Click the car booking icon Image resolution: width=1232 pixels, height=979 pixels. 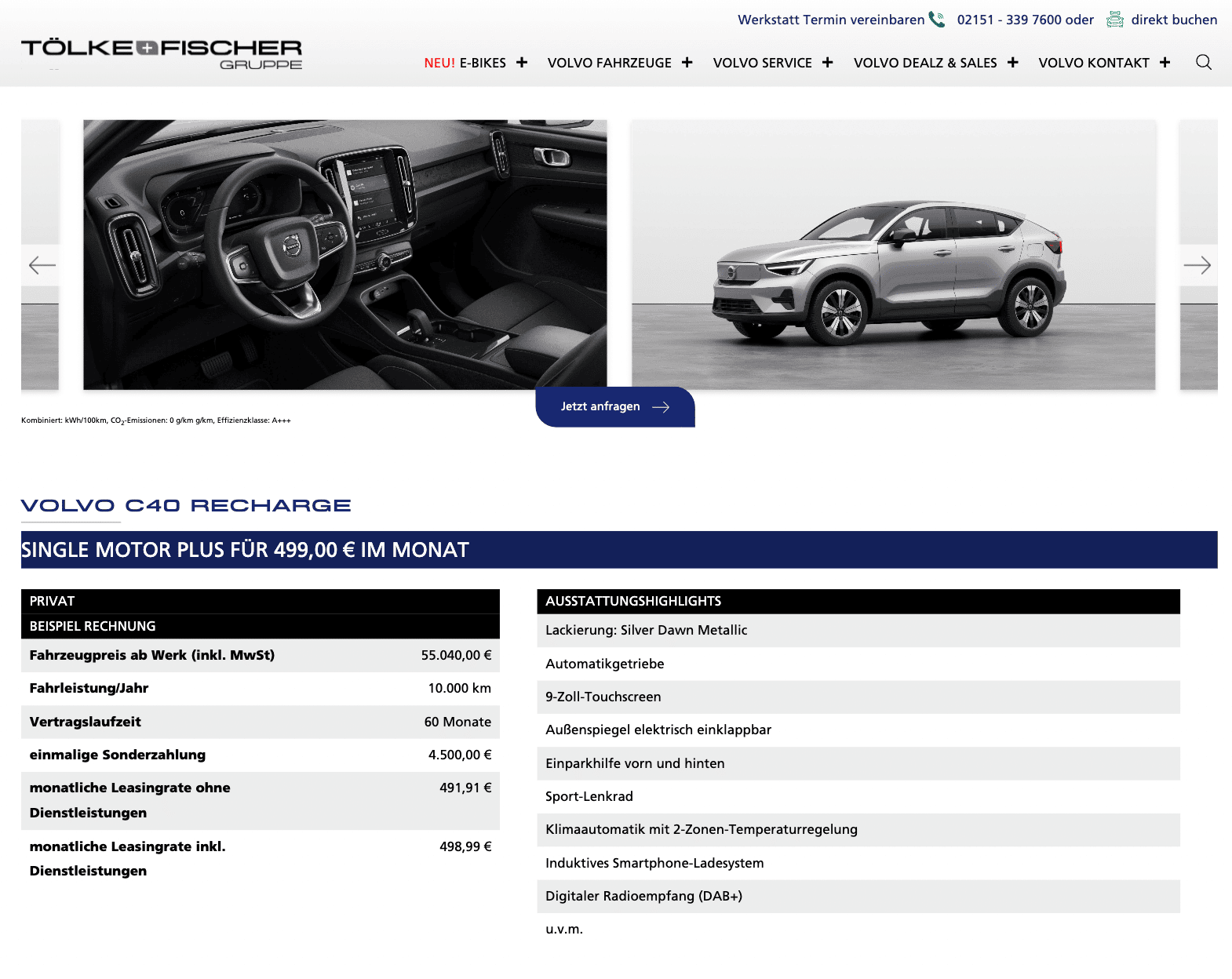1114,20
